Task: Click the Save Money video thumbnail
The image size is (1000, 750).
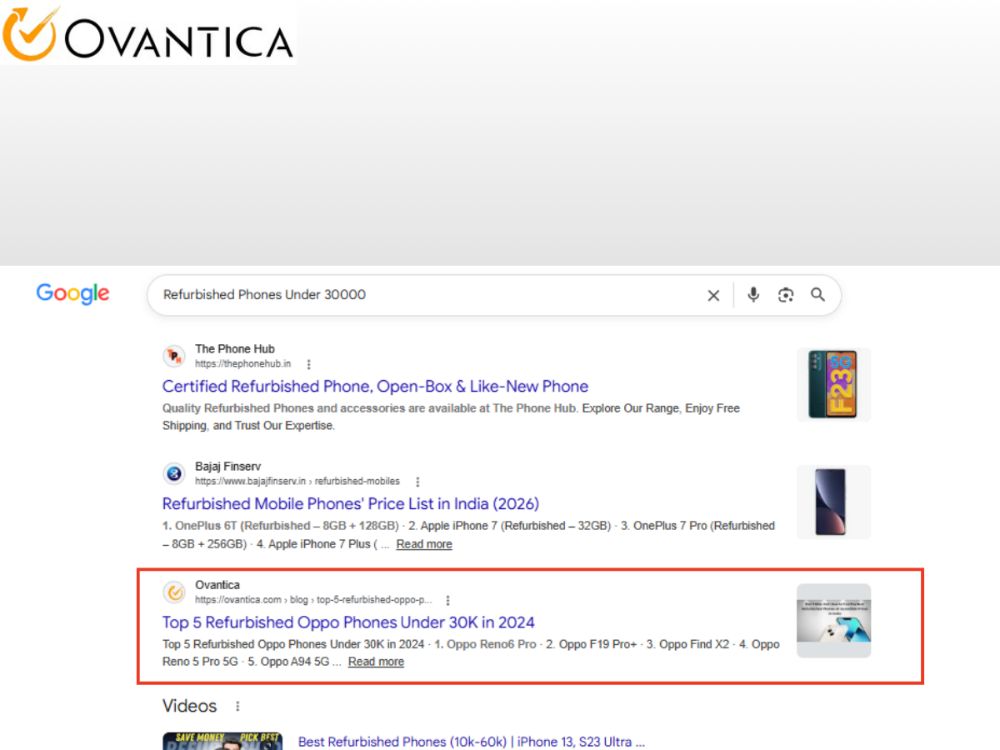Action: pyautogui.click(x=223, y=741)
